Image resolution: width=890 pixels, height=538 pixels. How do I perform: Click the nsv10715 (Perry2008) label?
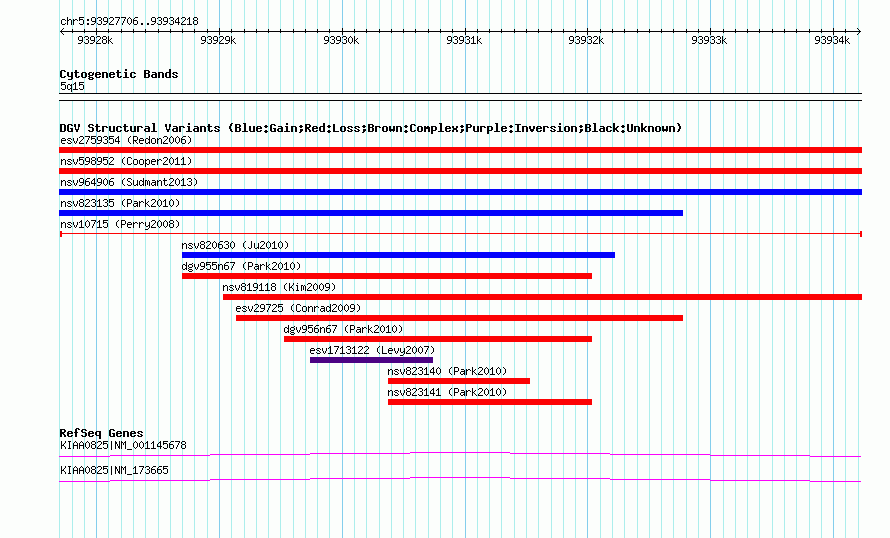pos(120,224)
